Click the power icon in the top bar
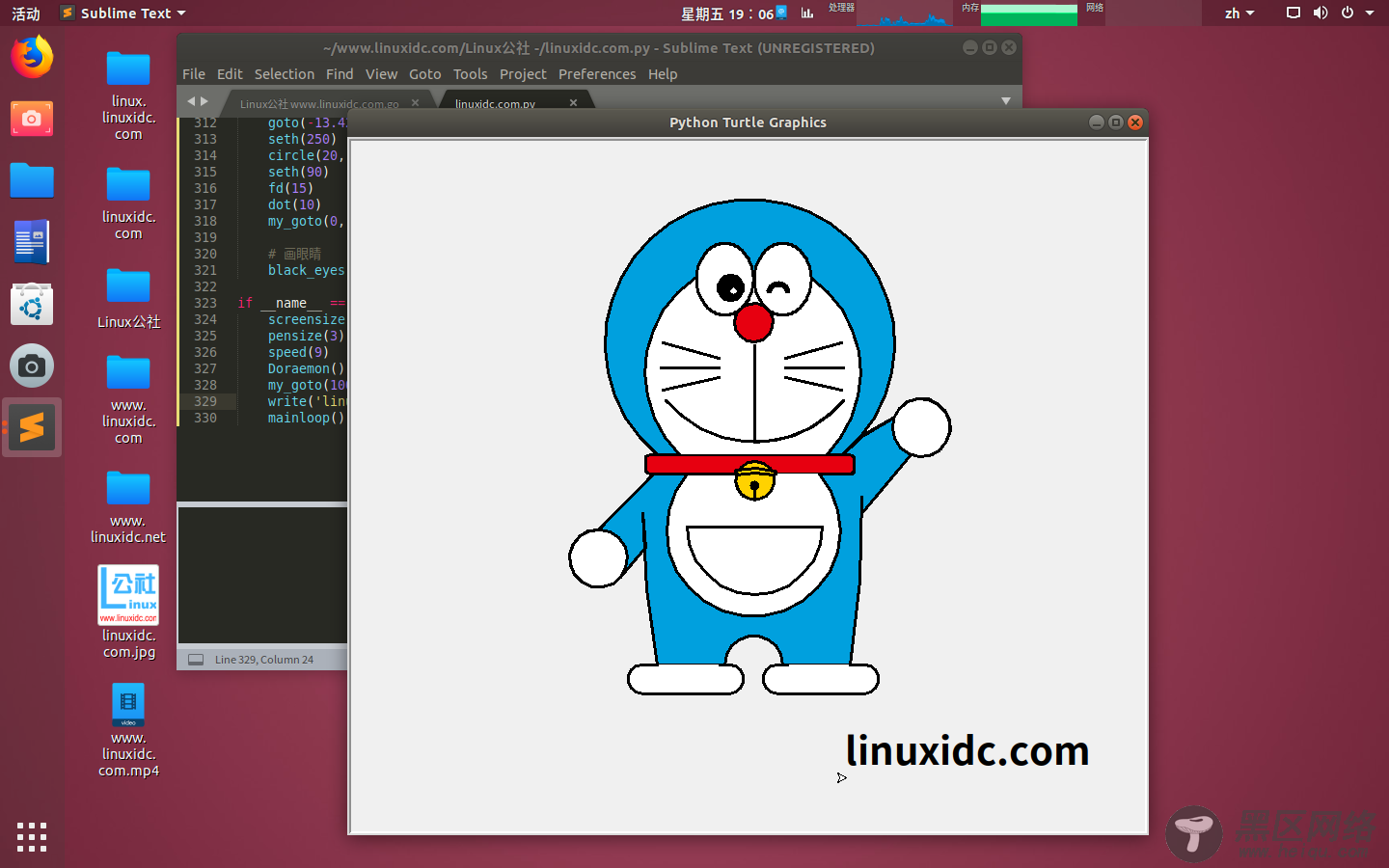The image size is (1389, 868). (x=1348, y=13)
